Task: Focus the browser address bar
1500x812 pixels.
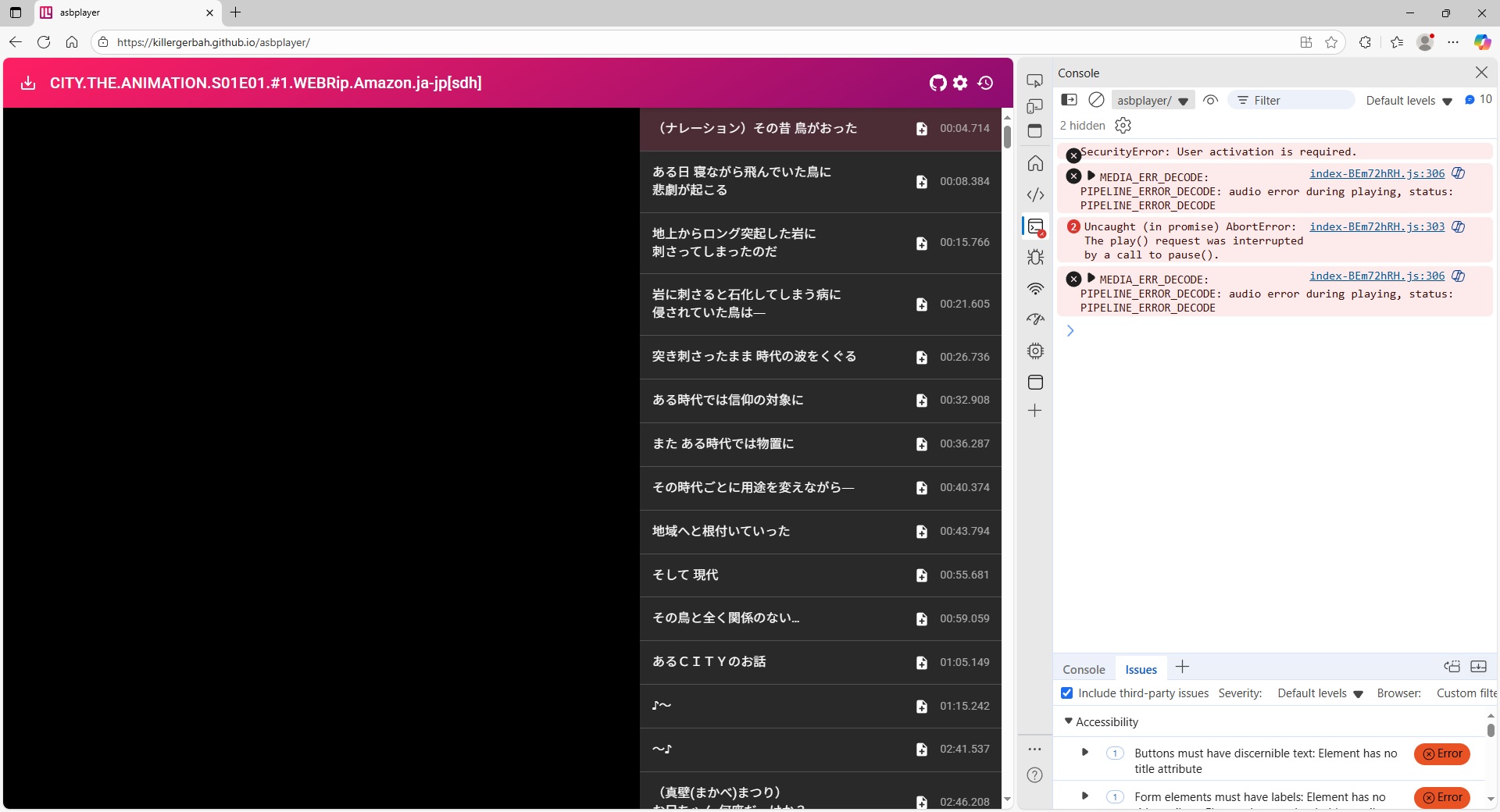Action: pos(695,42)
